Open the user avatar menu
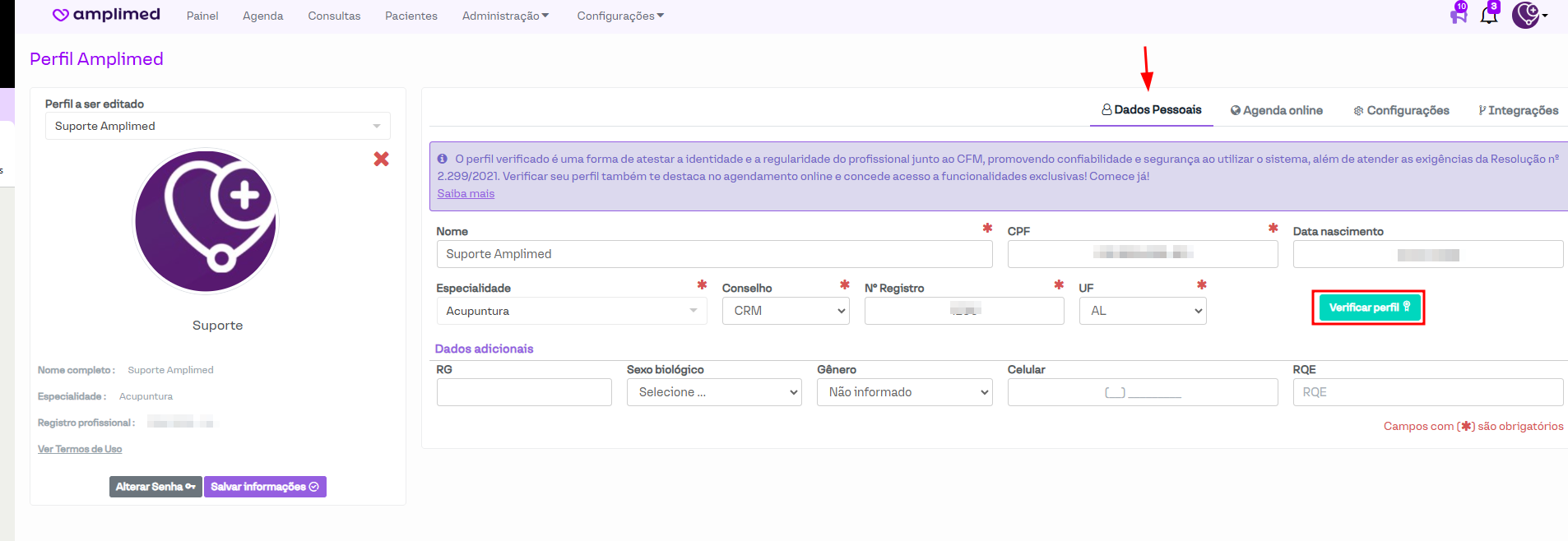Screen dimensions: 1568x541 (x=1528, y=15)
